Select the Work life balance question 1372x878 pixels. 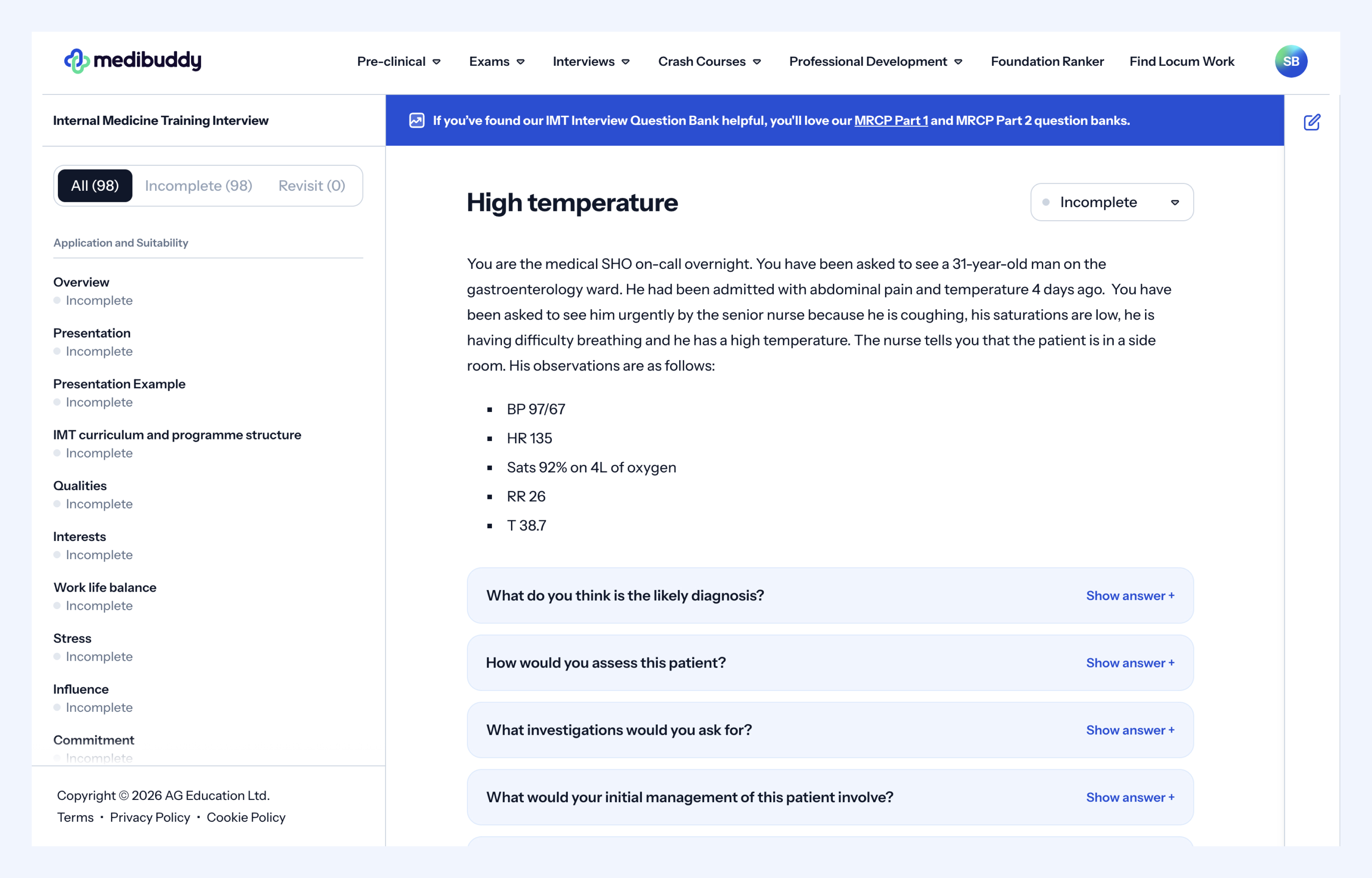coord(105,587)
